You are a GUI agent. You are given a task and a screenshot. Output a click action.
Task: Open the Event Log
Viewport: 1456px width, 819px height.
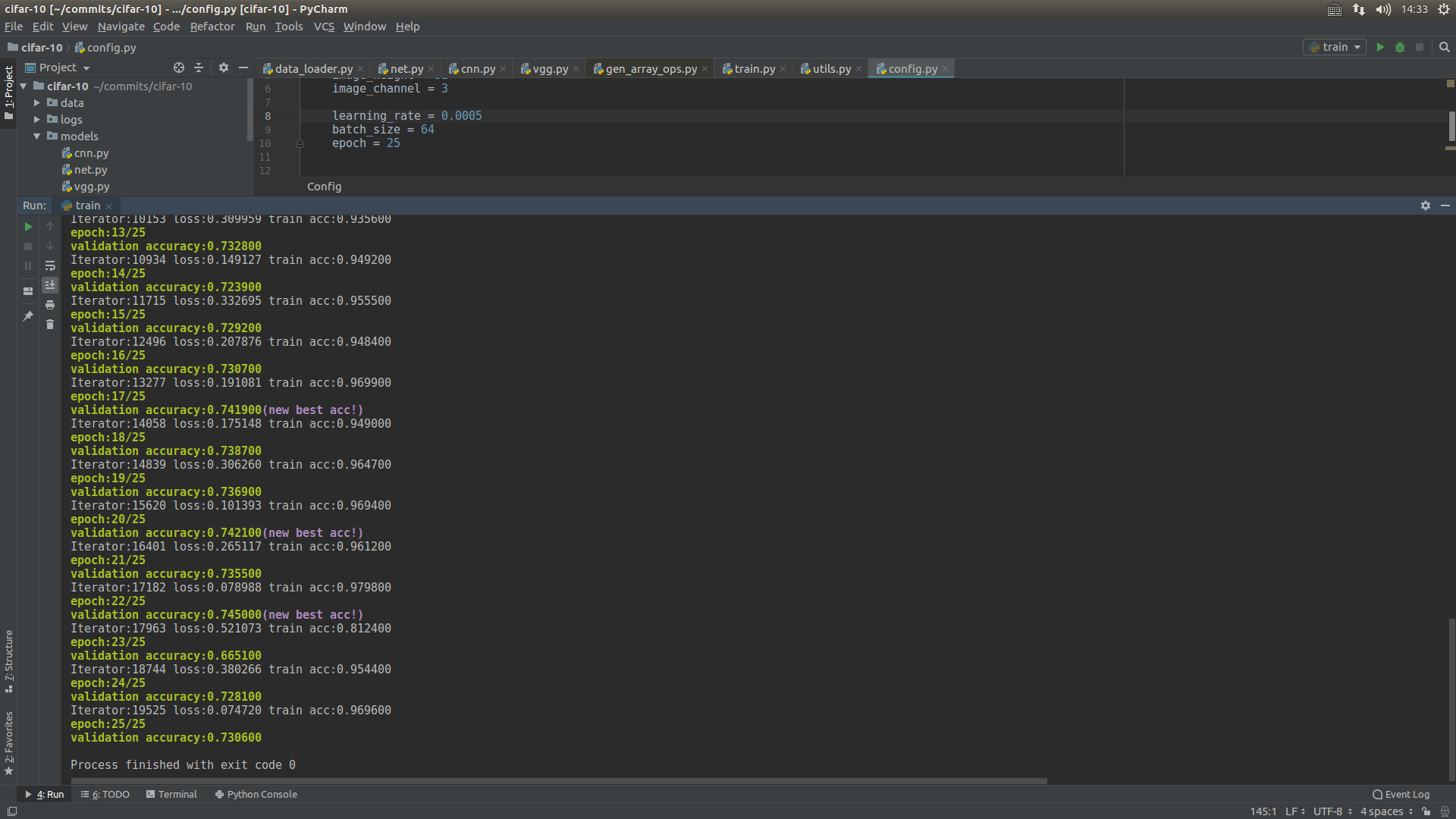point(1401,794)
